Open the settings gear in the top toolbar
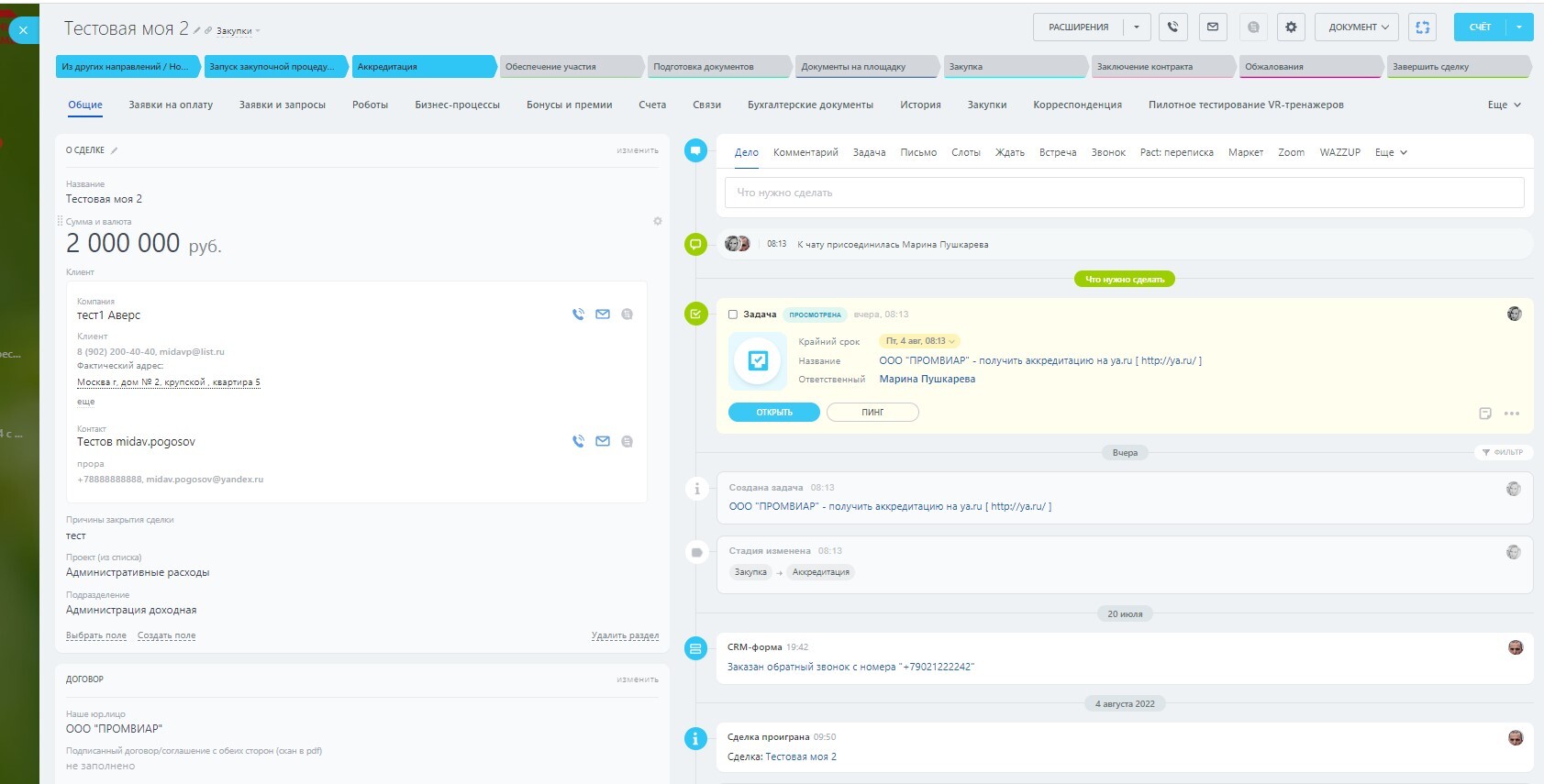The height and width of the screenshot is (784, 1544). click(1291, 28)
